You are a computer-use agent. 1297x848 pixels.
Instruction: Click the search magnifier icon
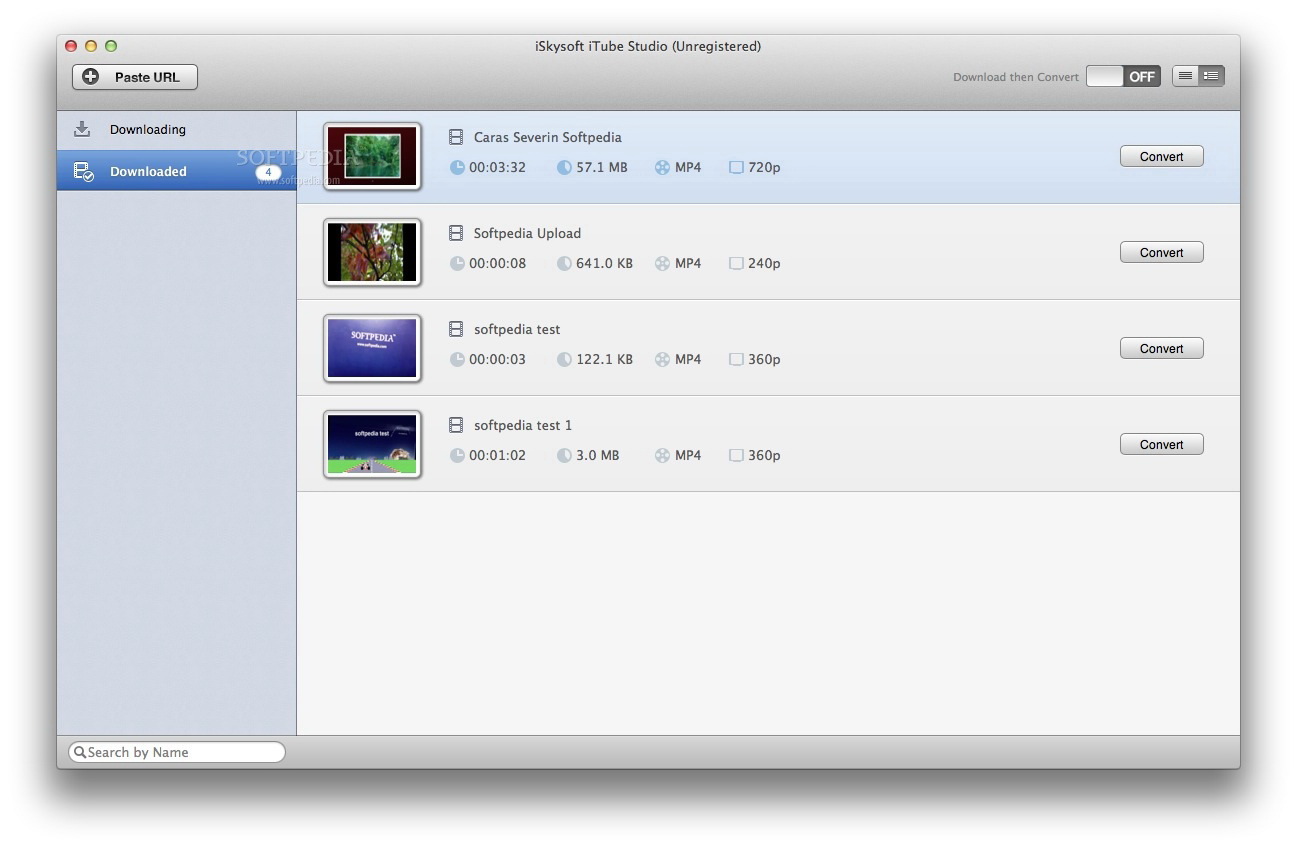pyautogui.click(x=80, y=752)
